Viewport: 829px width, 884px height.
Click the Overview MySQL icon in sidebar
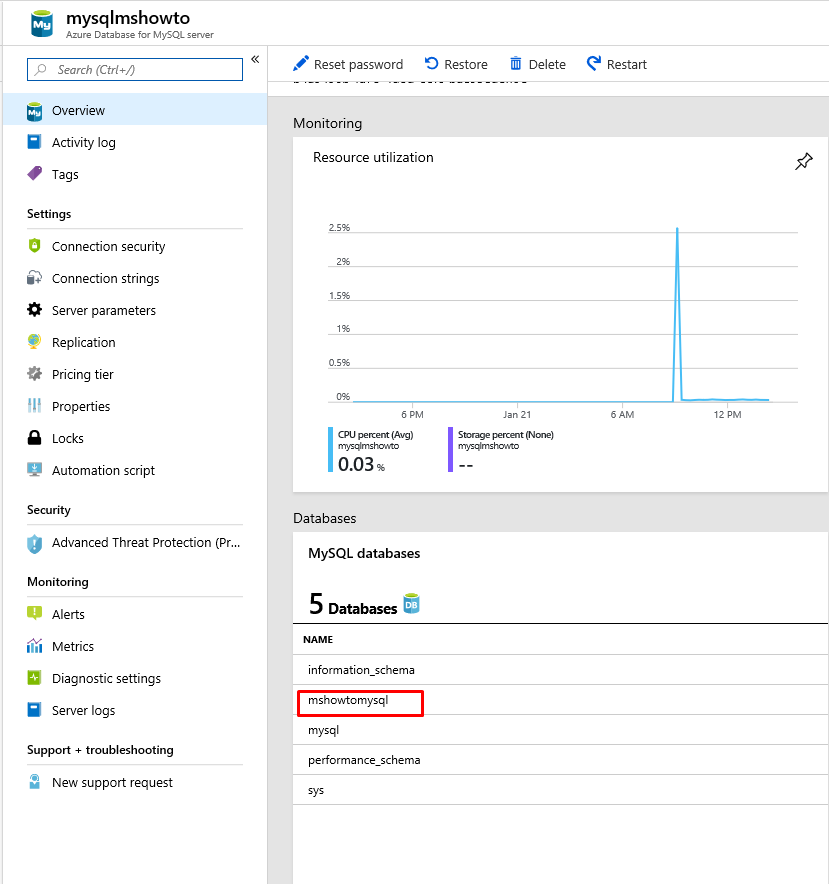(x=34, y=111)
